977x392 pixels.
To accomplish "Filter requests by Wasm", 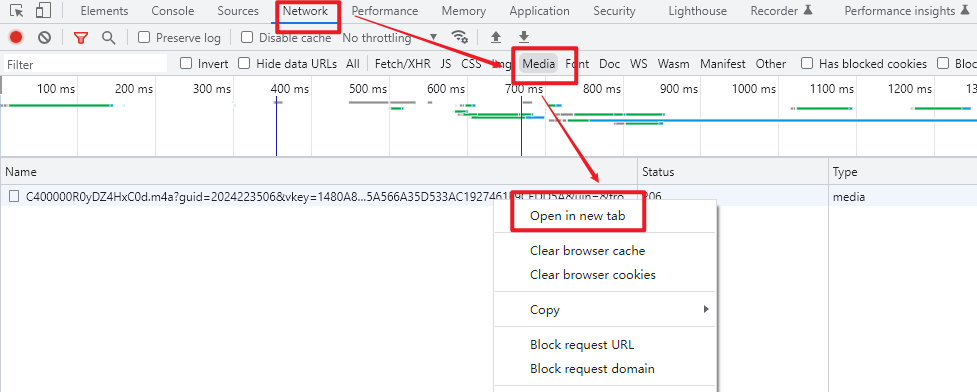I will click(x=674, y=64).
